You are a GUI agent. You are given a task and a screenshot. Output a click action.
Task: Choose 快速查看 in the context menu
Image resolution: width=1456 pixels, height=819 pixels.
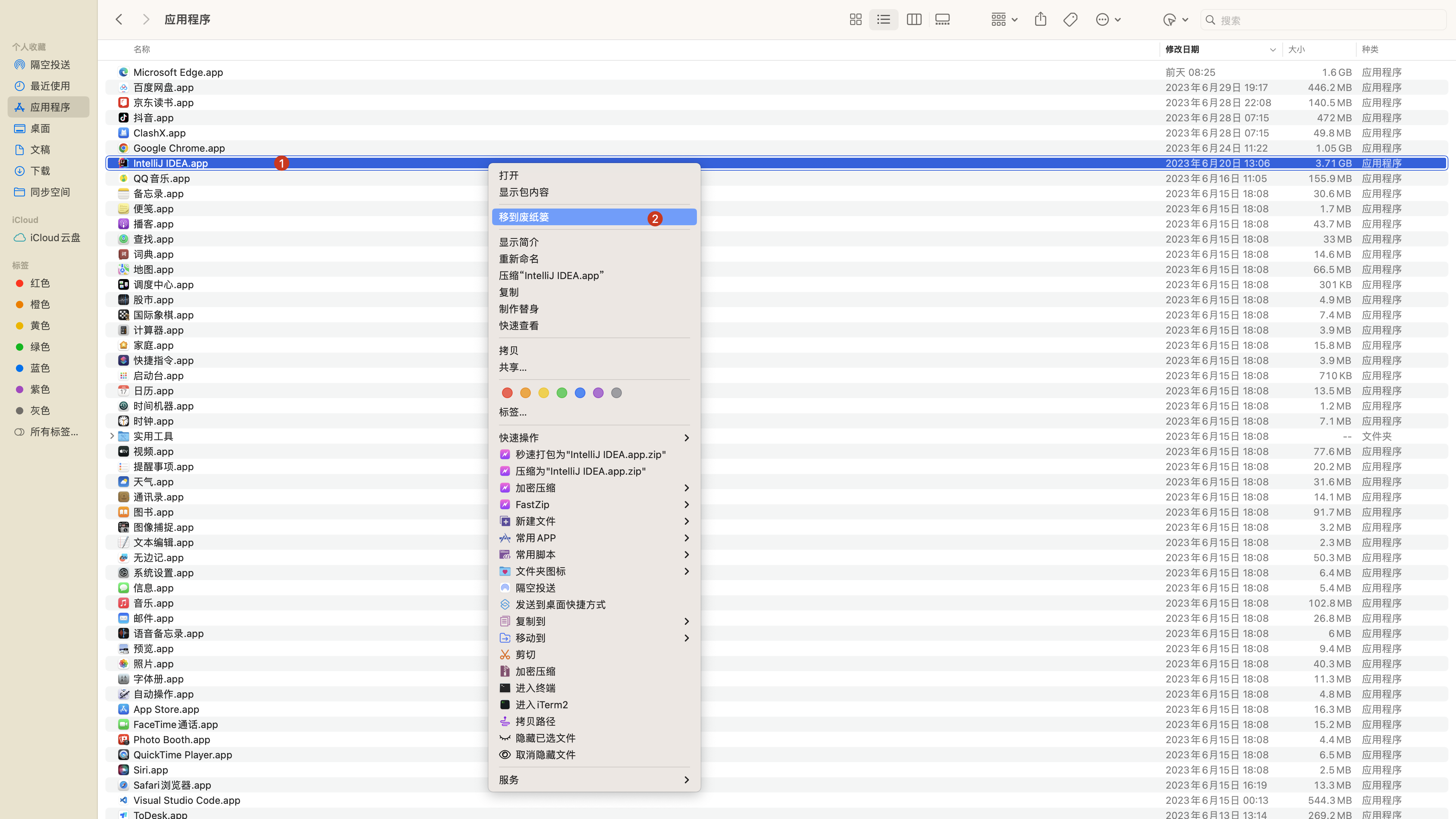(x=594, y=326)
